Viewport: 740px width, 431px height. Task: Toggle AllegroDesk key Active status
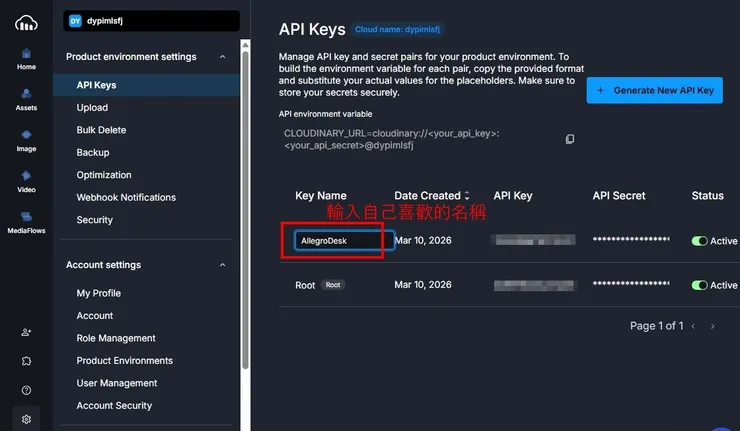(700, 241)
